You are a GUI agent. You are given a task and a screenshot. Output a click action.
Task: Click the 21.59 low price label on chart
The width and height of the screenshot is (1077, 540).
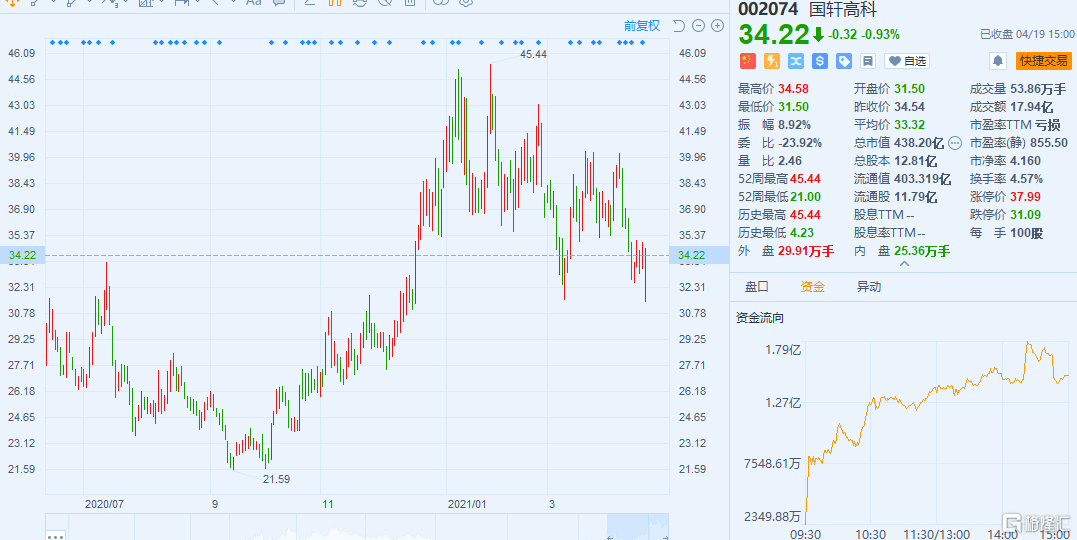(x=276, y=479)
